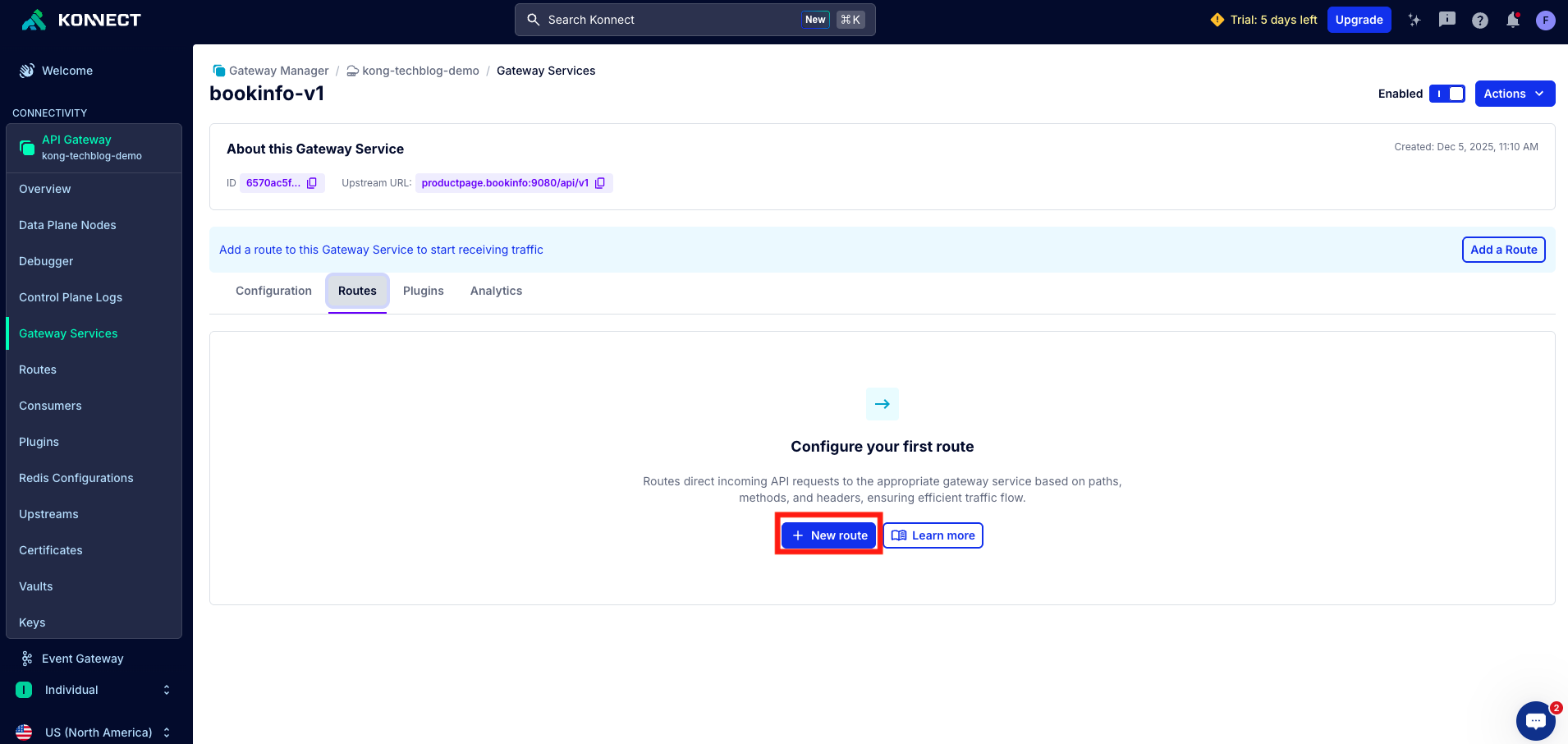Click the Konnect logo
1568x744 pixels.
[80, 20]
